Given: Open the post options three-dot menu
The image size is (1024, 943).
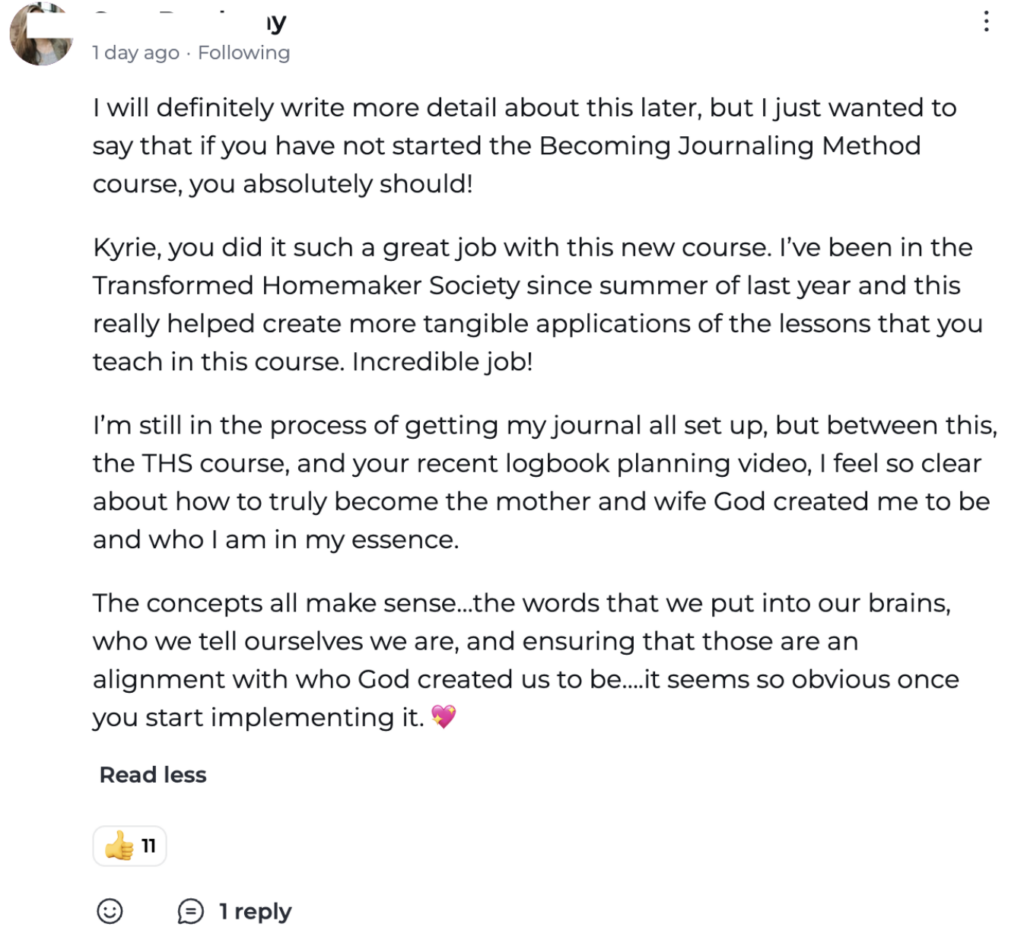Looking at the screenshot, I should 986,22.
